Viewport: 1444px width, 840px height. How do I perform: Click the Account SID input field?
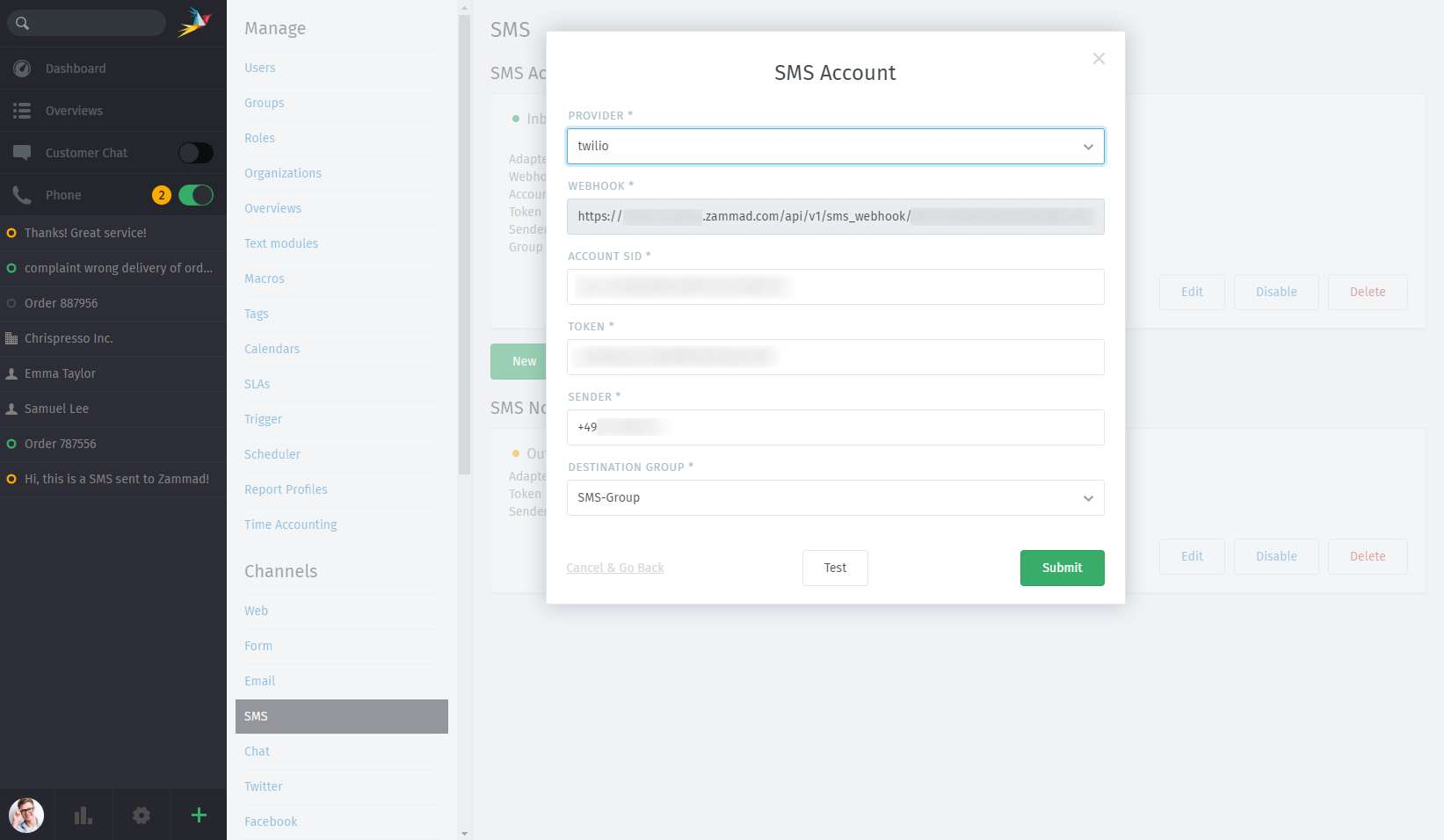click(836, 287)
